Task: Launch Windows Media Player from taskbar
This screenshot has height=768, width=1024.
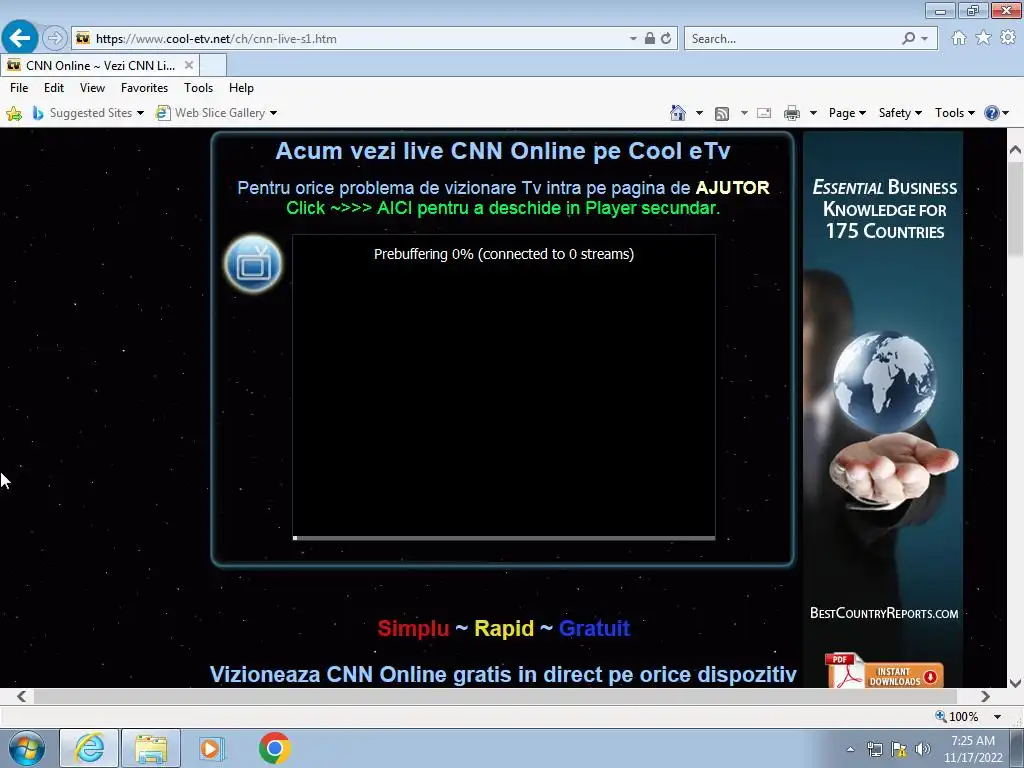Action: pyautogui.click(x=211, y=748)
